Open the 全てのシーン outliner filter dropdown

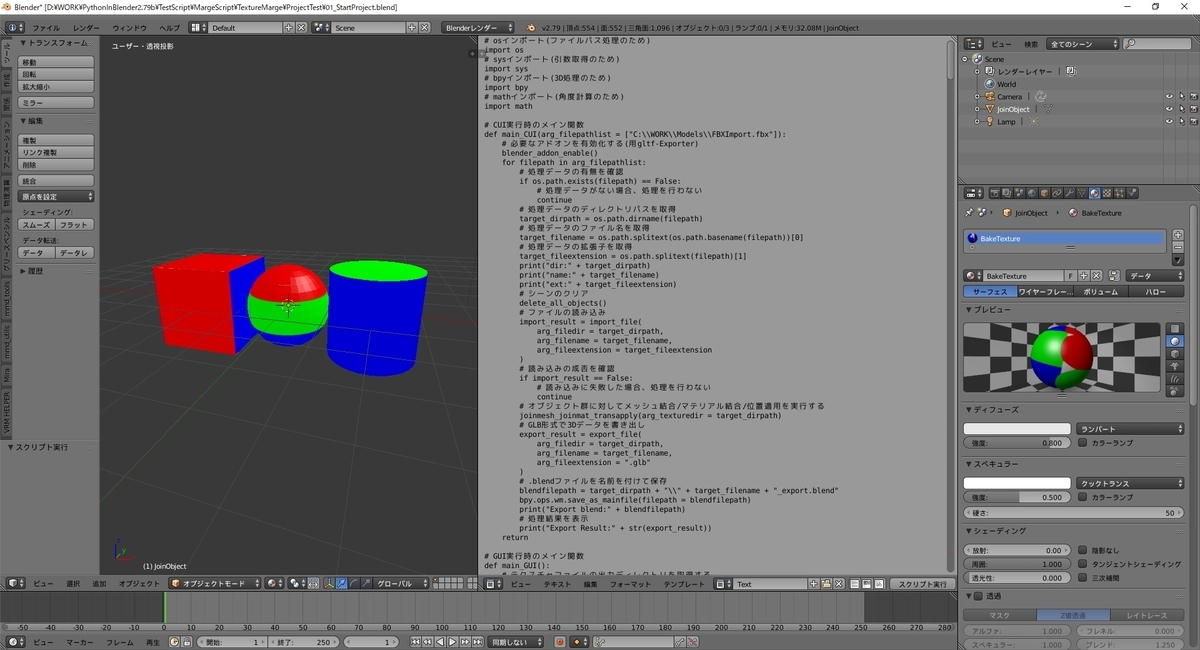(x=1081, y=44)
